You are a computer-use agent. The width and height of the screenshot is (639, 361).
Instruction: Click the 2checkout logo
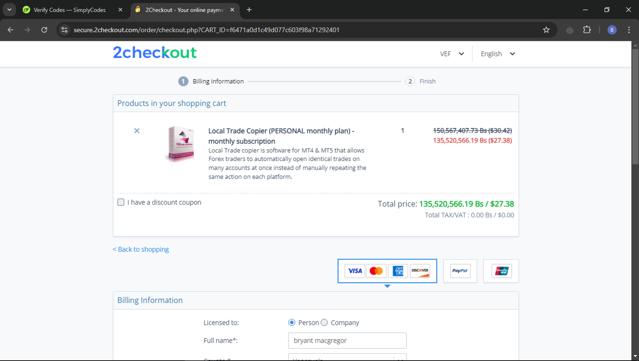tap(154, 53)
